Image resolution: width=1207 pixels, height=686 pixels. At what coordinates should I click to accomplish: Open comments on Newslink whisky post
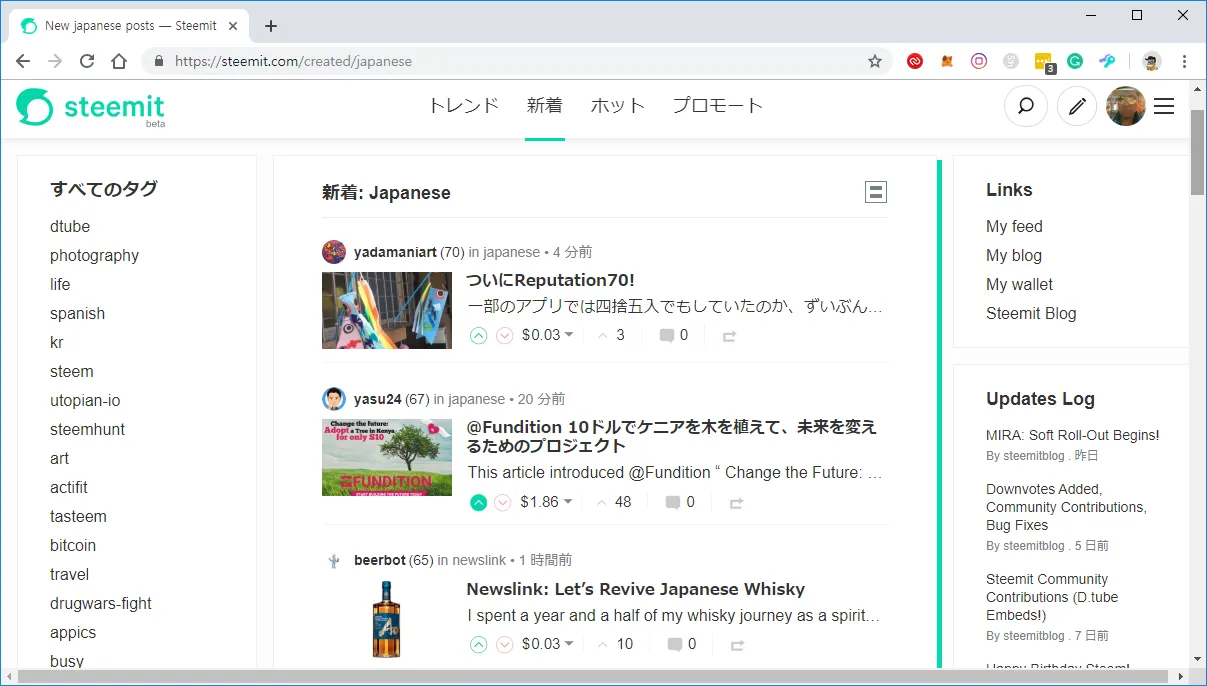tap(681, 644)
